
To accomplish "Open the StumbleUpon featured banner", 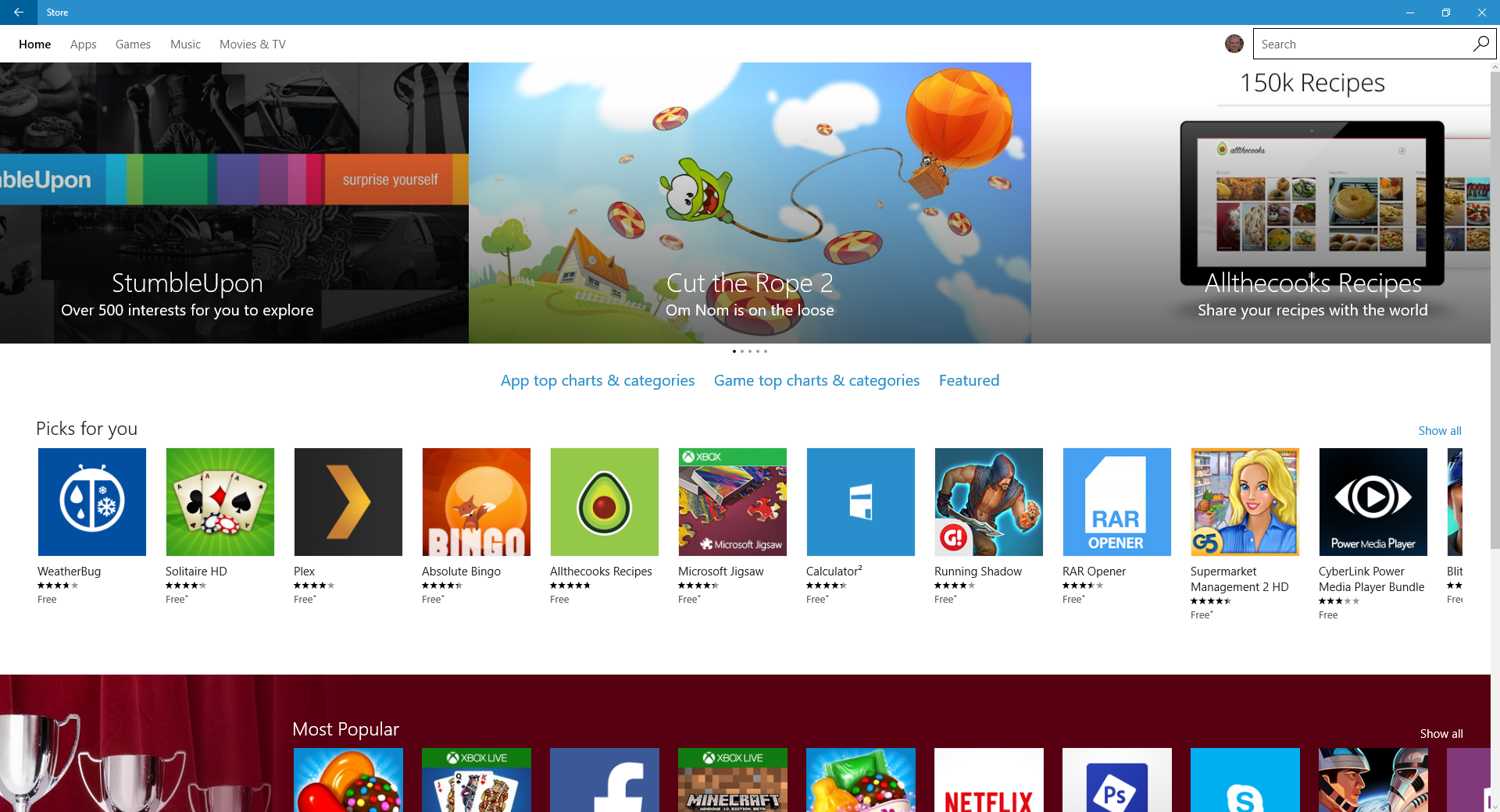I will coord(234,203).
